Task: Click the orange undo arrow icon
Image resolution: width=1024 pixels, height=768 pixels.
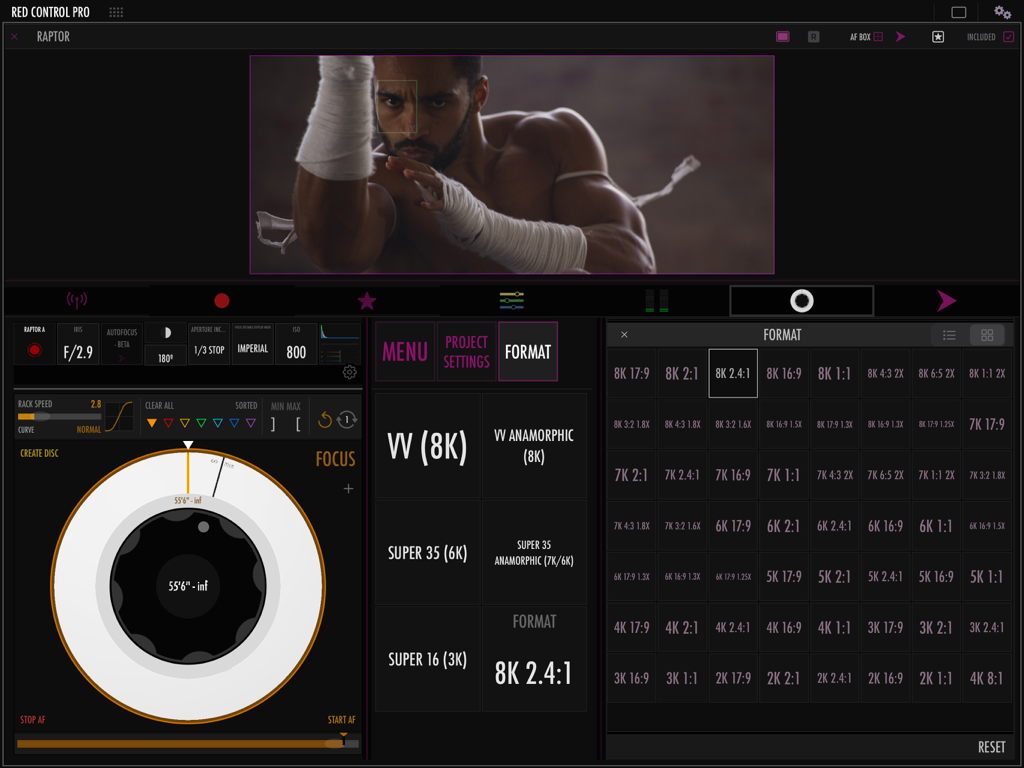Action: point(324,420)
